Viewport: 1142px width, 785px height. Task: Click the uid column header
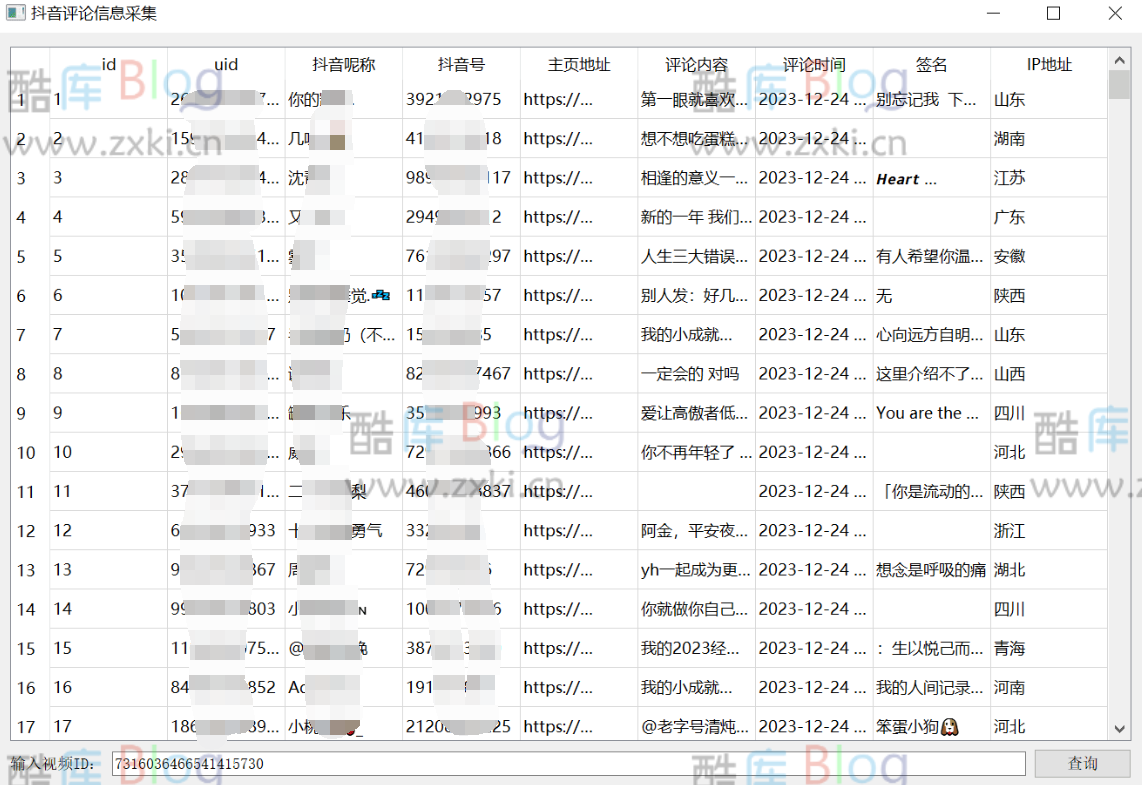point(226,64)
